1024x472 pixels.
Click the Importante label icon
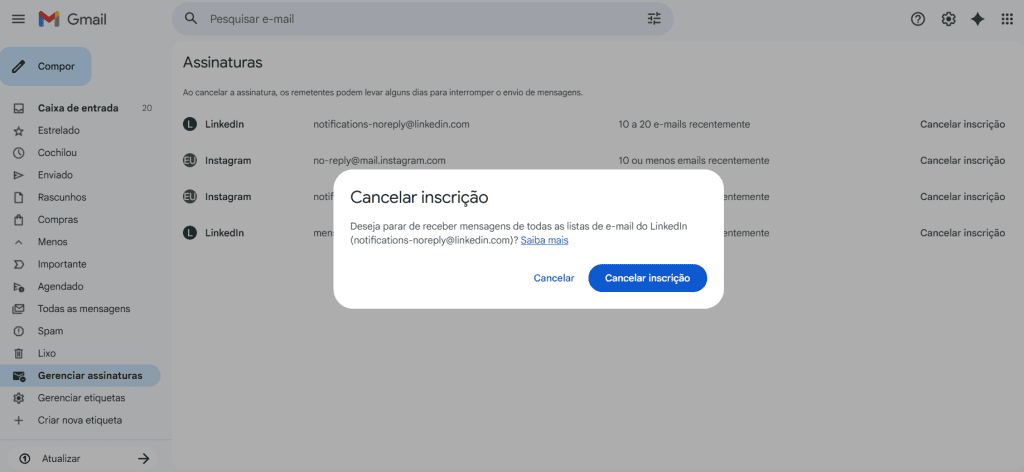click(19, 264)
